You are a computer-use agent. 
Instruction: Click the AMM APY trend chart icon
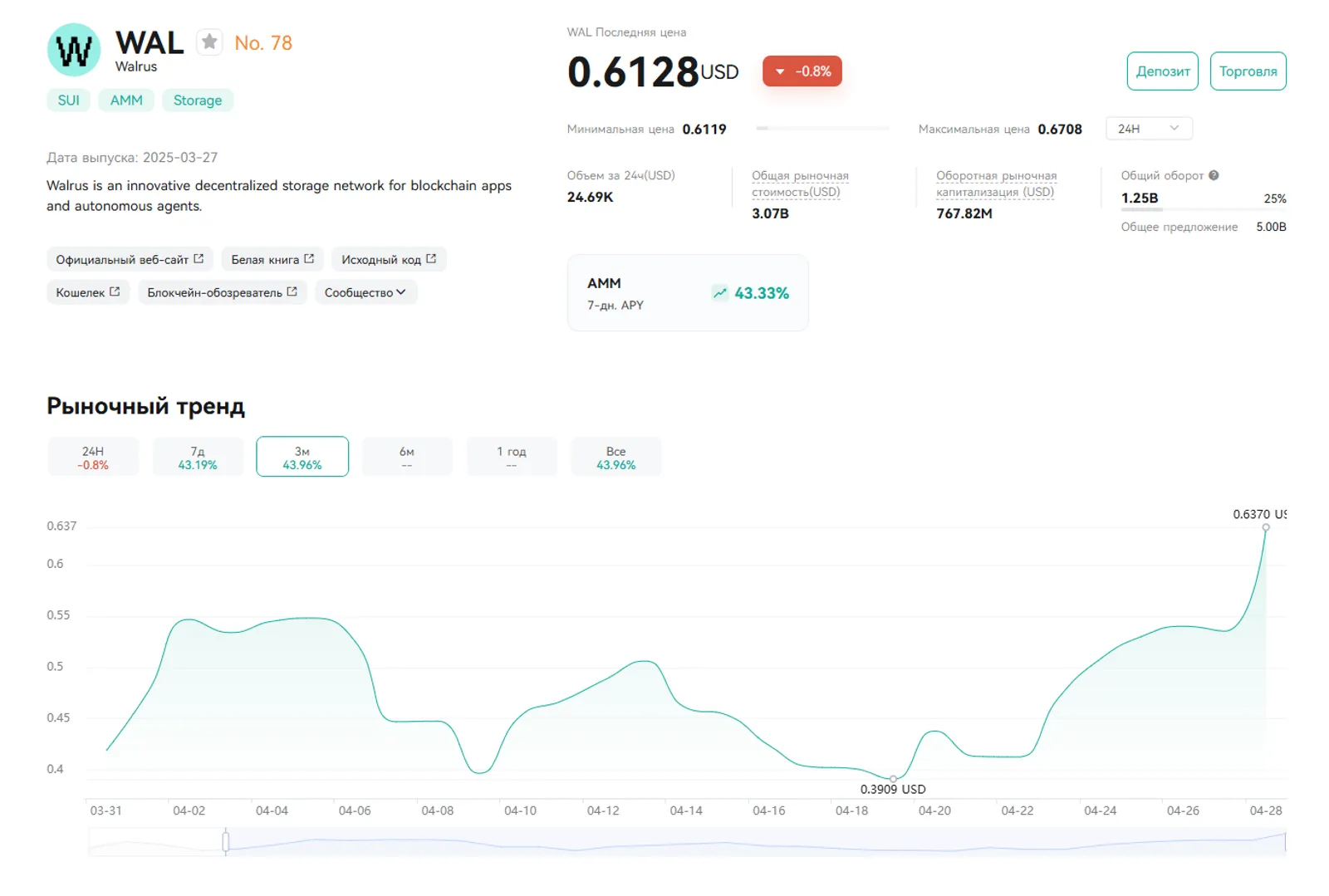[x=720, y=293]
